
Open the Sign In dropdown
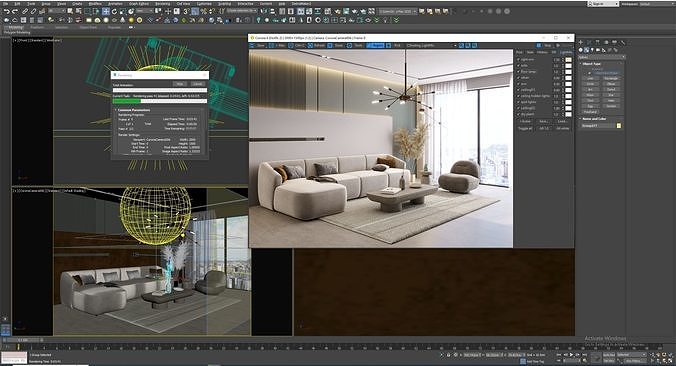coord(604,3)
